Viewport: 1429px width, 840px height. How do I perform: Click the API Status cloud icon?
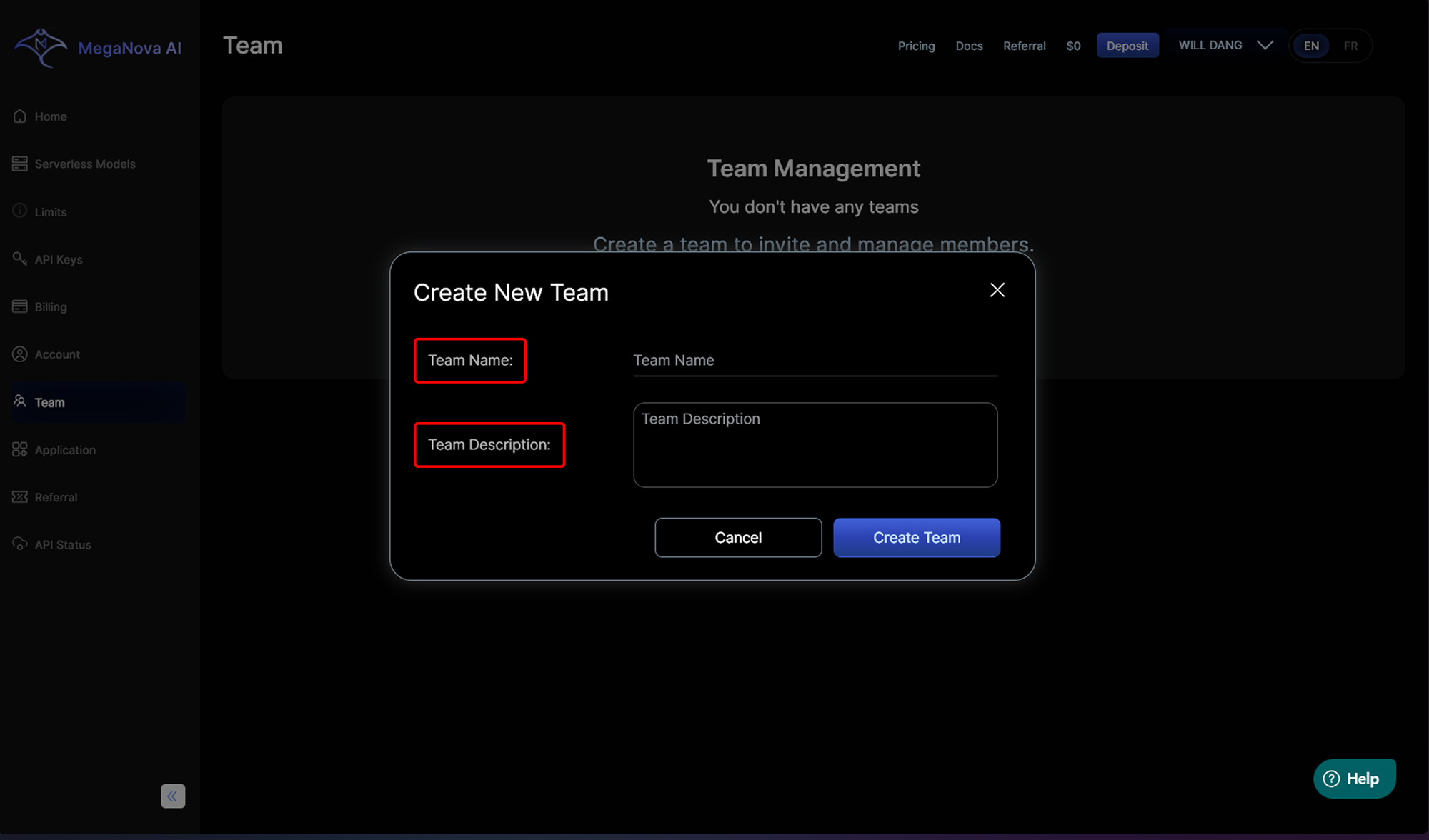[20, 544]
